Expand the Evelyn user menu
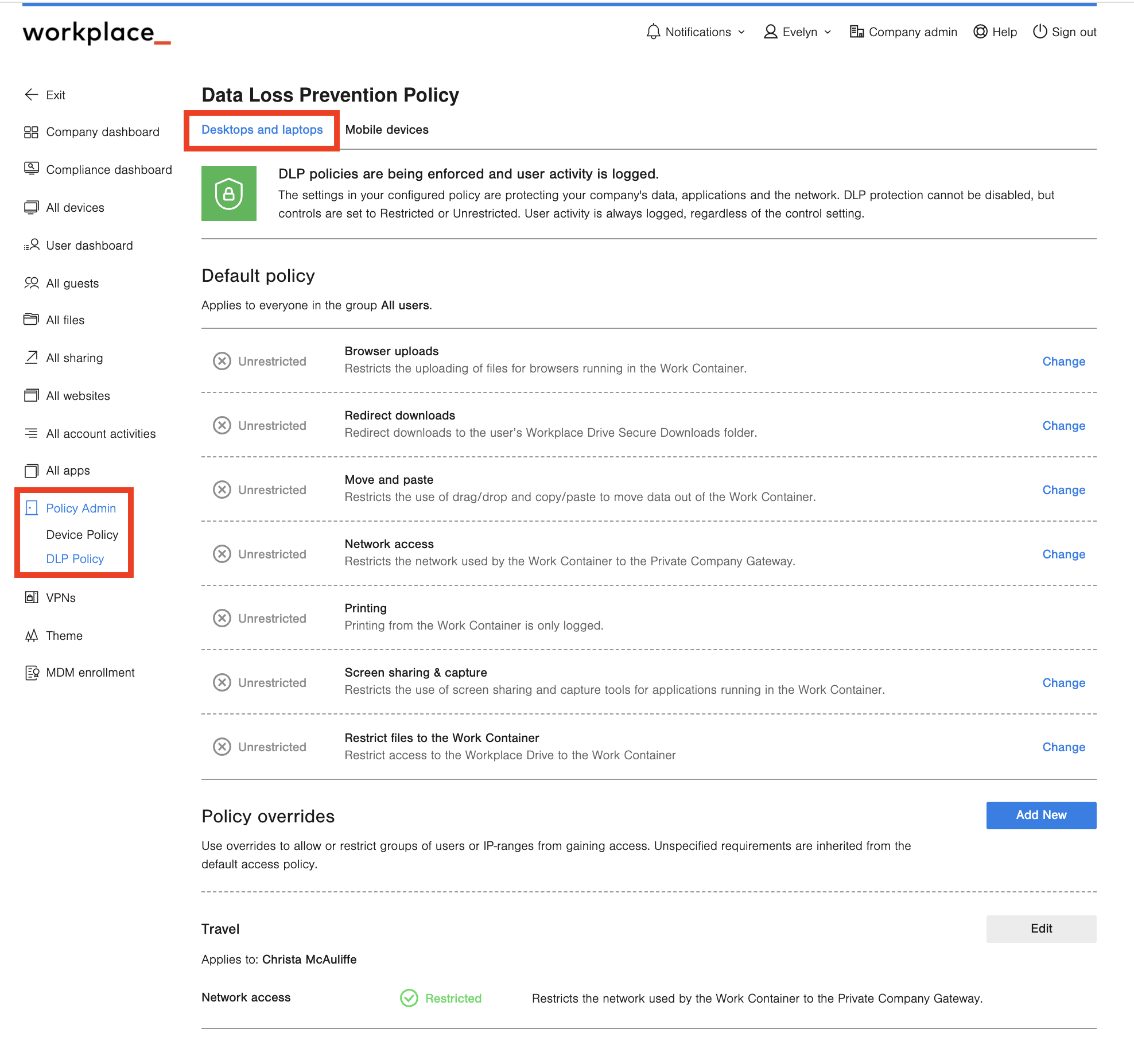The height and width of the screenshot is (1064, 1134). click(797, 32)
